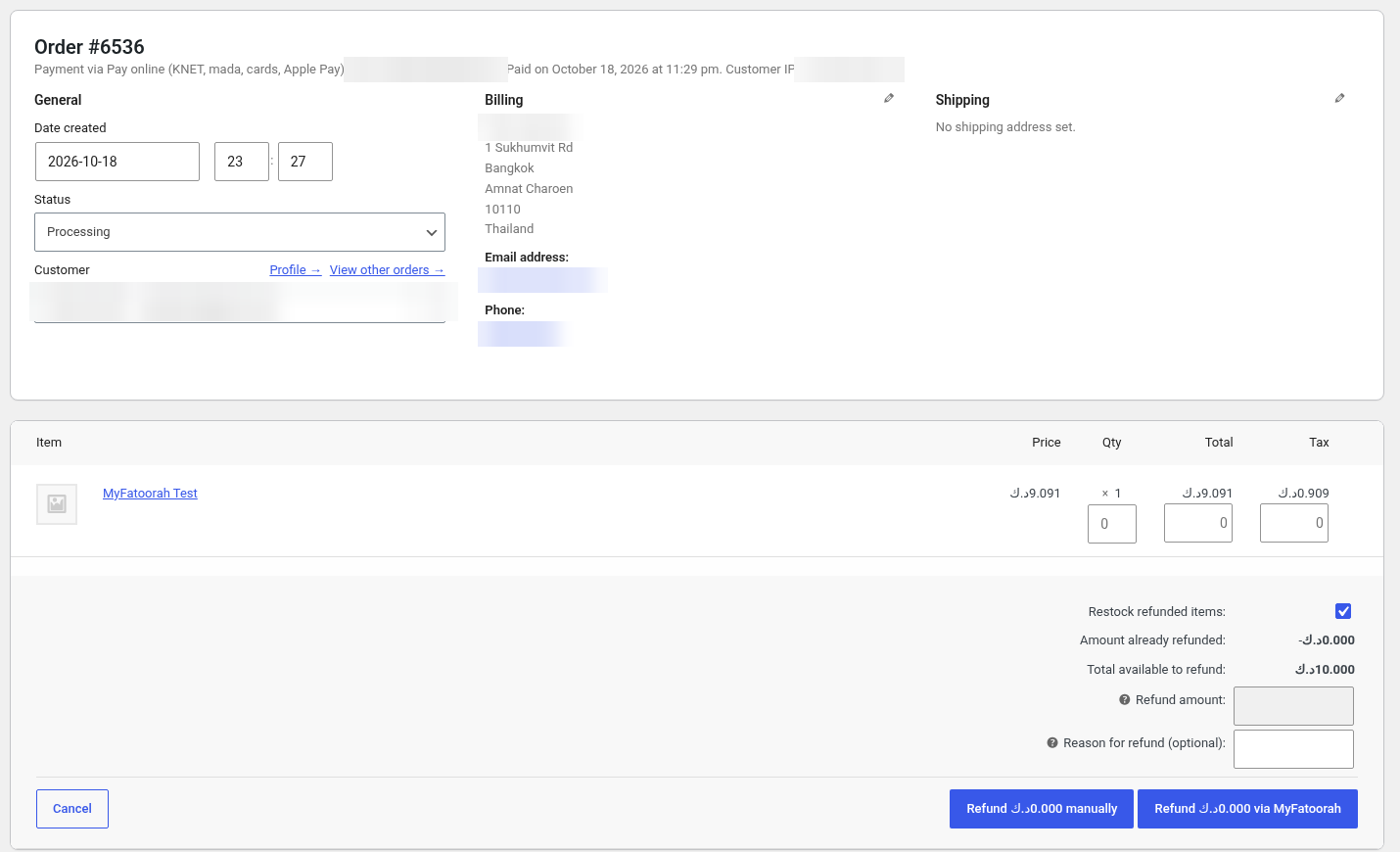
Task: Open the order Status dropdown
Action: [240, 232]
